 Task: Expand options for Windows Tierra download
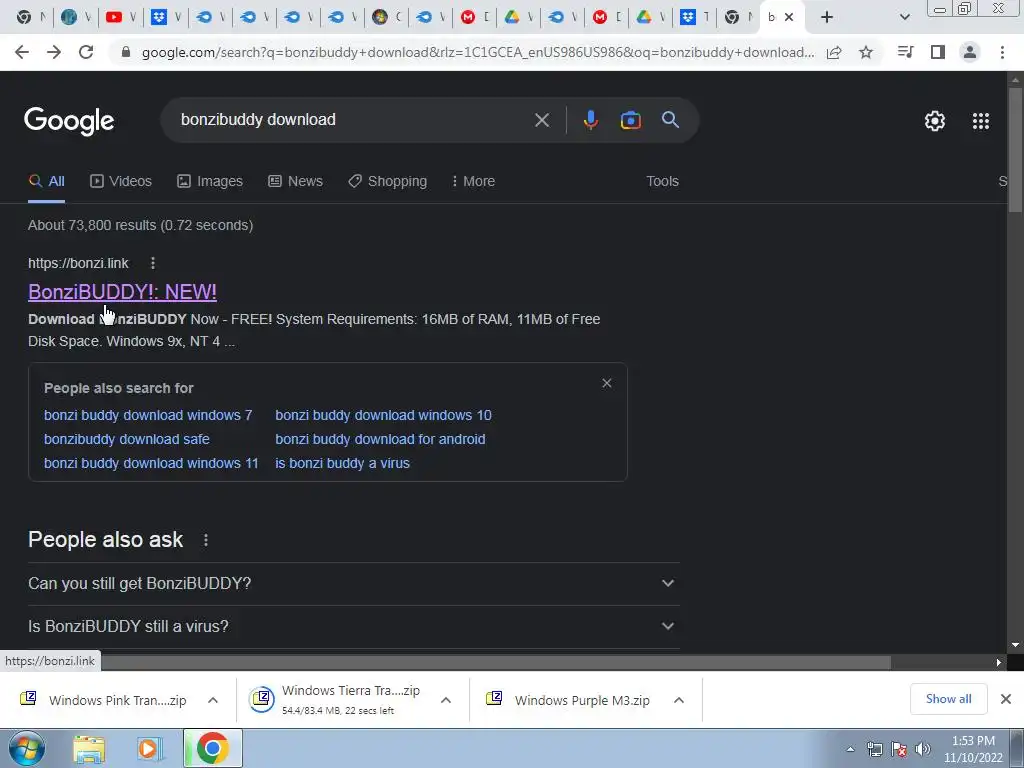coord(446,701)
